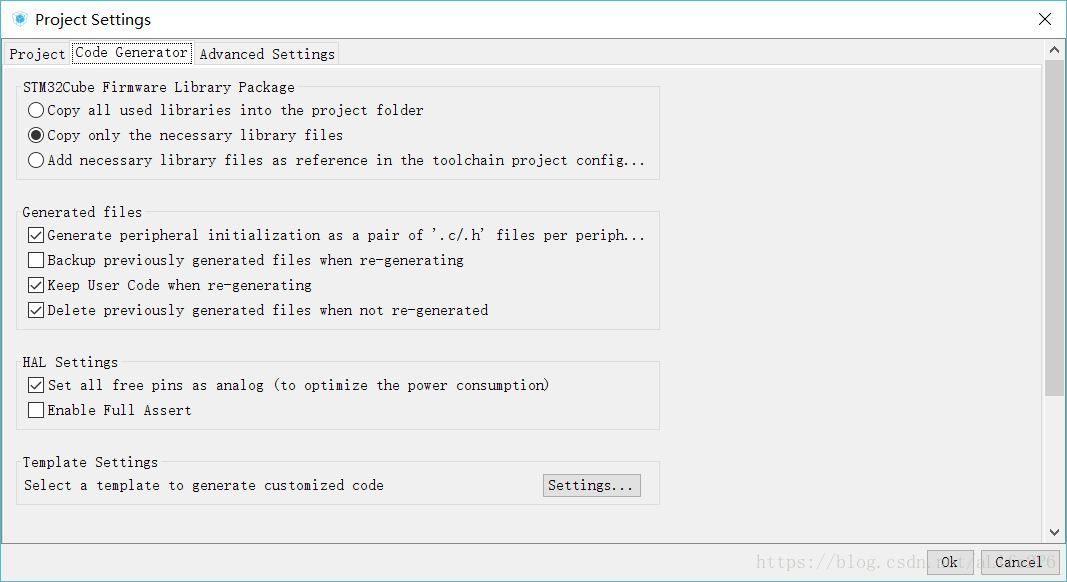Switch to the Project tab

coord(37,54)
